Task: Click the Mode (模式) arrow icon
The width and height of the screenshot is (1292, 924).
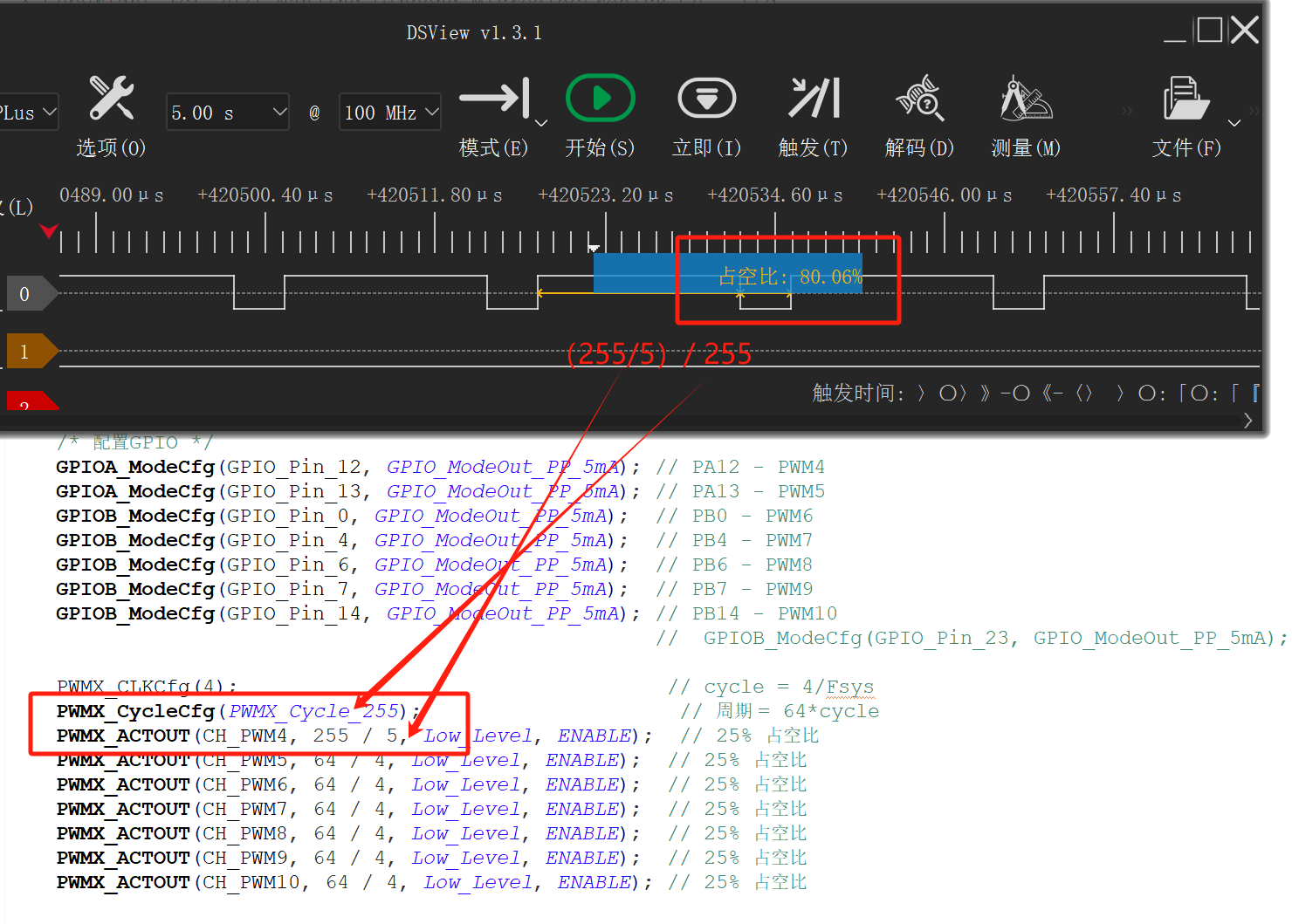Action: 494,98
